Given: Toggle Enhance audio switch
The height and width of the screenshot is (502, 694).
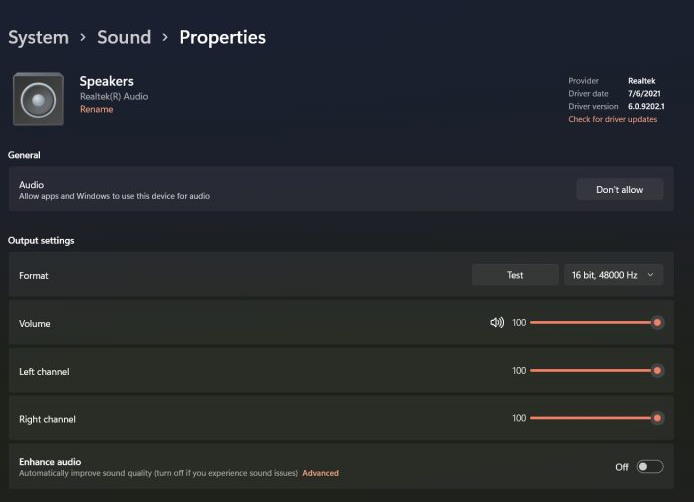Looking at the screenshot, I should pyautogui.click(x=649, y=467).
